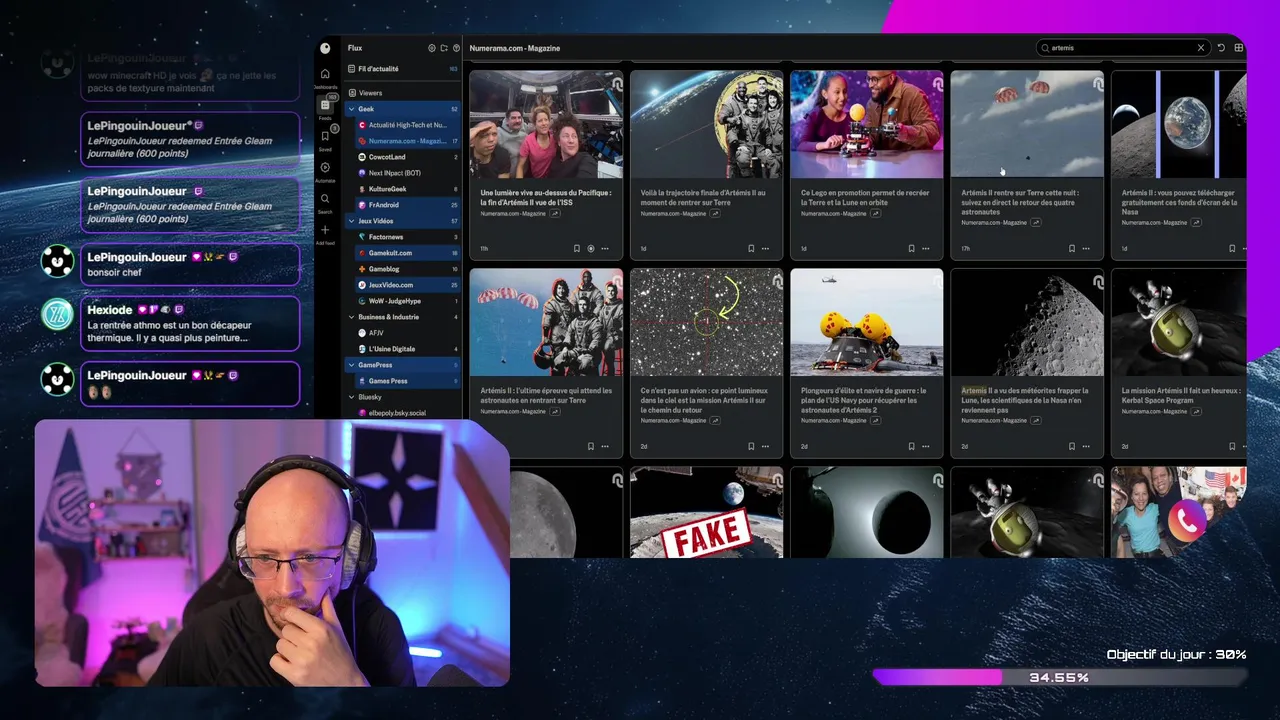Collapse the Jeux Vidéos folder

[x=352, y=221]
